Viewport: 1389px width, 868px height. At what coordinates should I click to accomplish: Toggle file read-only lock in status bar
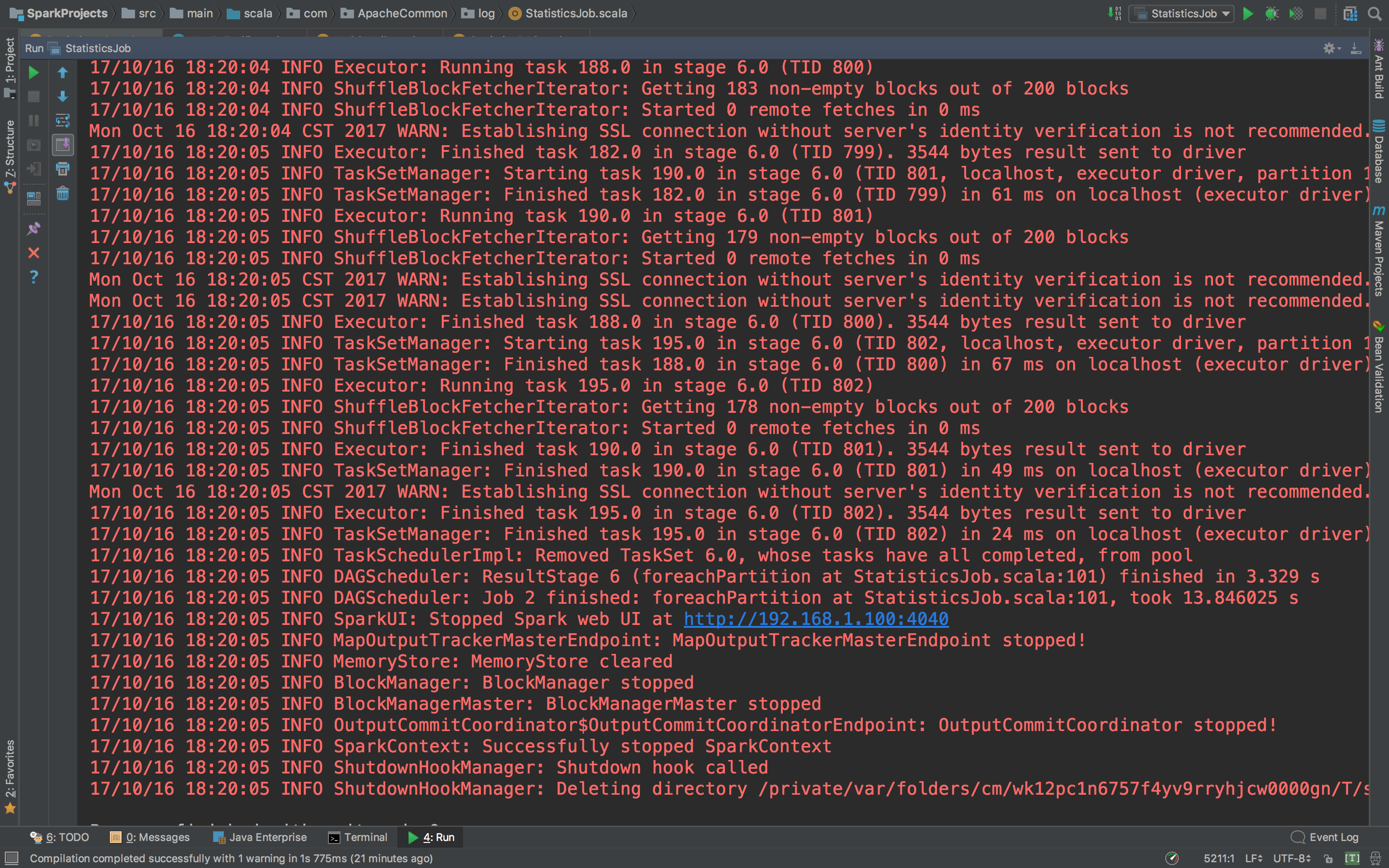tap(1328, 858)
